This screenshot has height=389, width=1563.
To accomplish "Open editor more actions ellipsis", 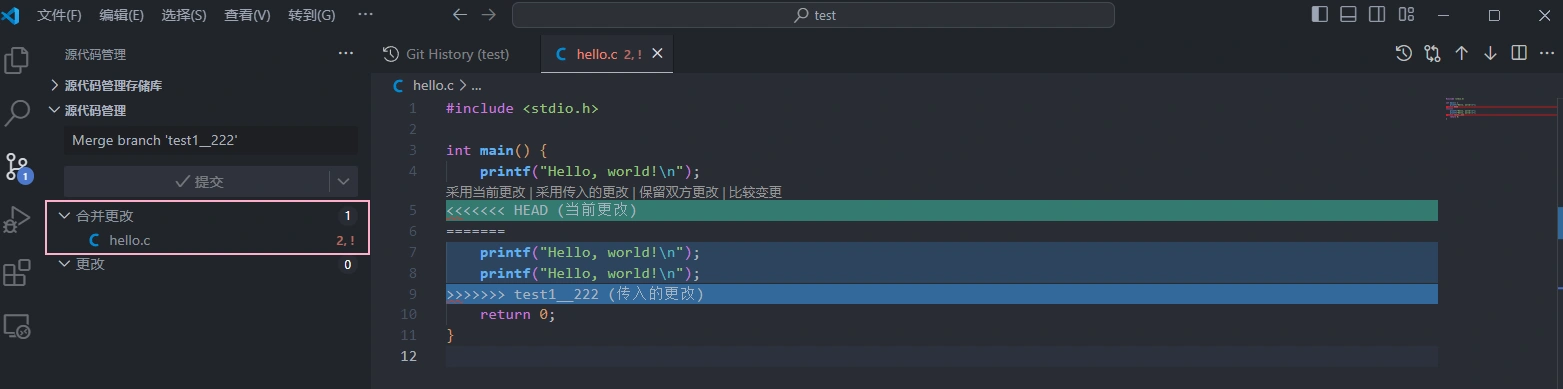I will 1547,53.
